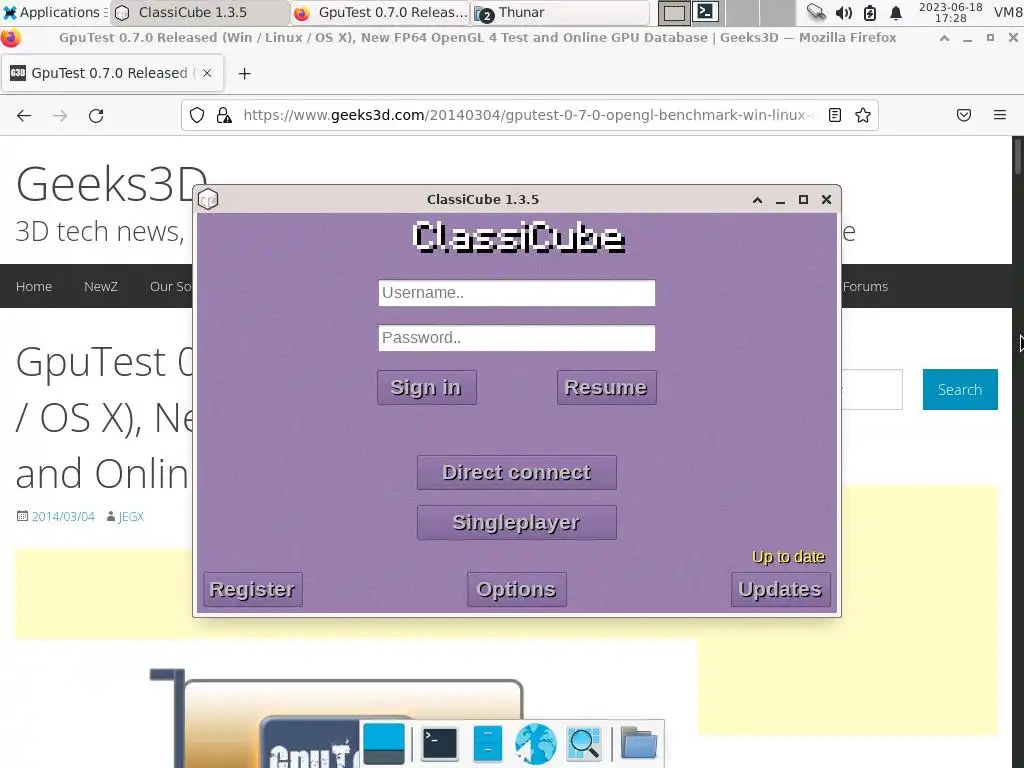Click the Sign in button in ClassiCube
Screen dimensions: 1024x768
click(x=426, y=387)
